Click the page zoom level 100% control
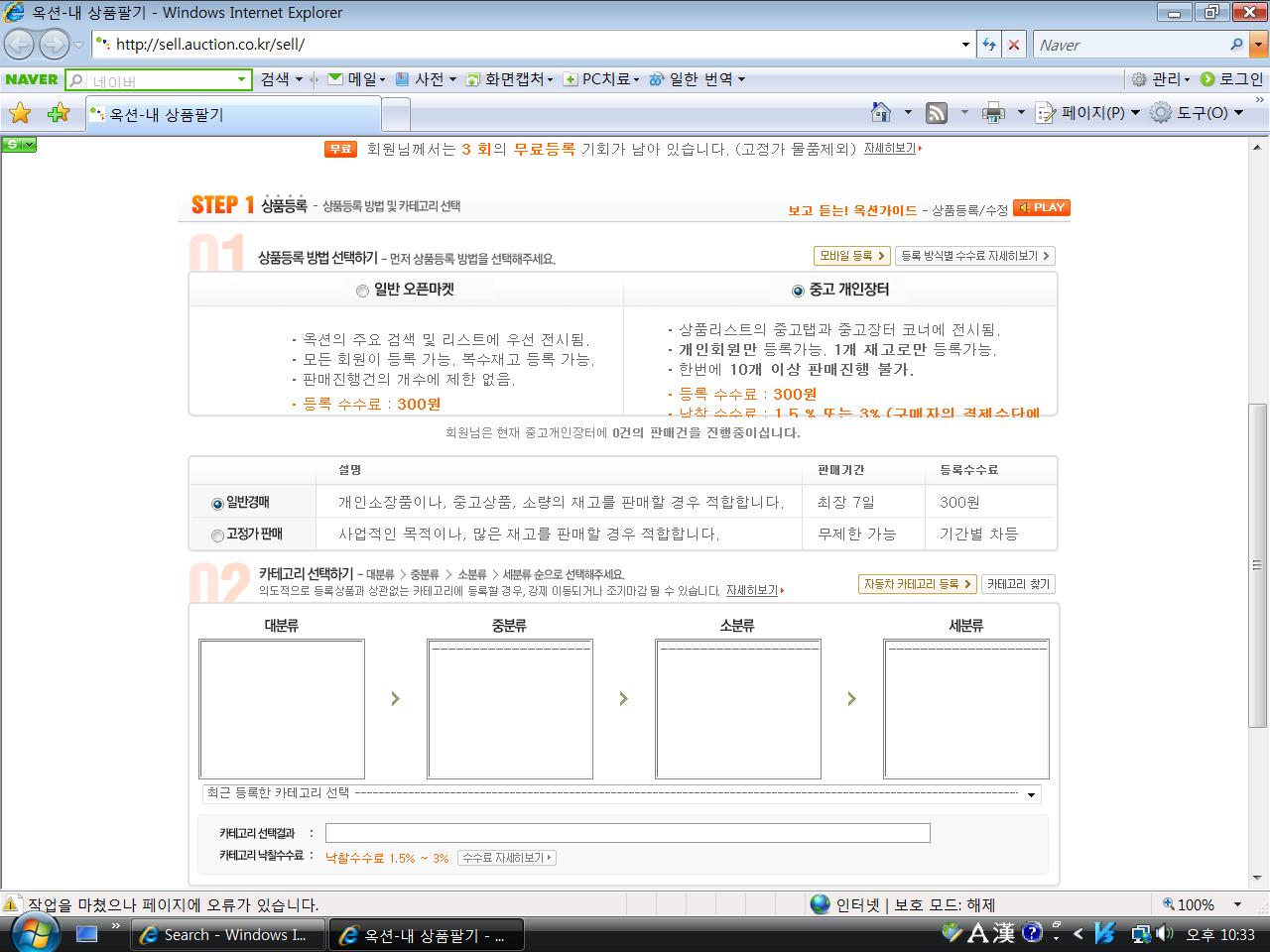Viewport: 1270px width, 952px height. coord(1195,904)
